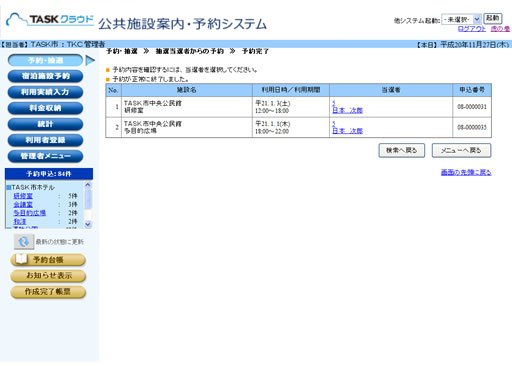This screenshot has height=366, width=512.
Task: Click the 研修室 link in the reservation list
Action: [23, 196]
